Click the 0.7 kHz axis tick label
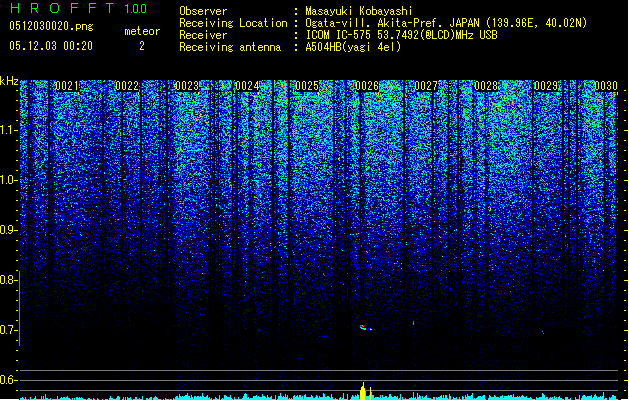The height and width of the screenshot is (400, 629). click(8, 330)
